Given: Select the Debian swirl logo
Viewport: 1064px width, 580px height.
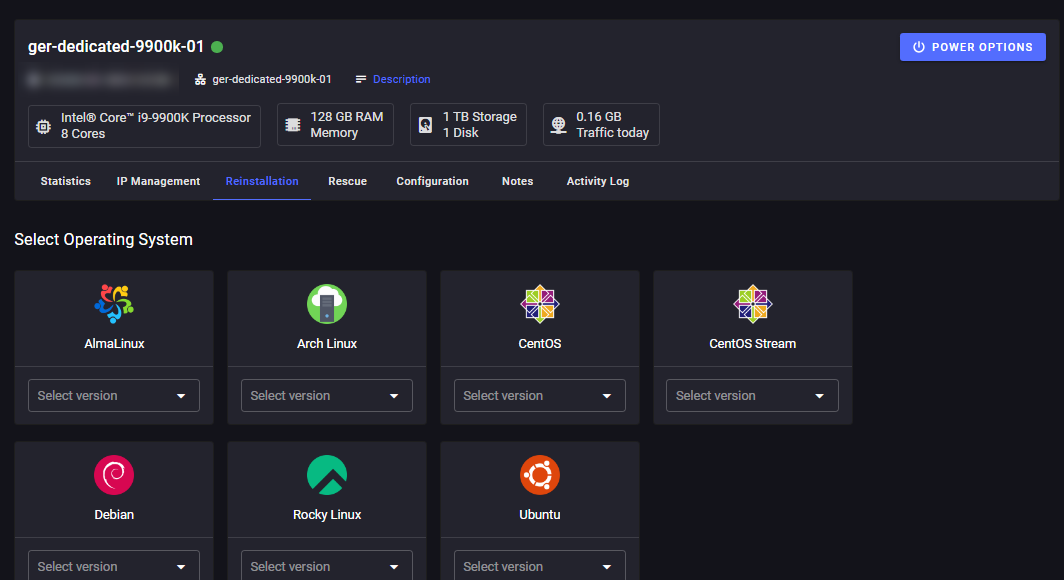Looking at the screenshot, I should click(x=113, y=475).
